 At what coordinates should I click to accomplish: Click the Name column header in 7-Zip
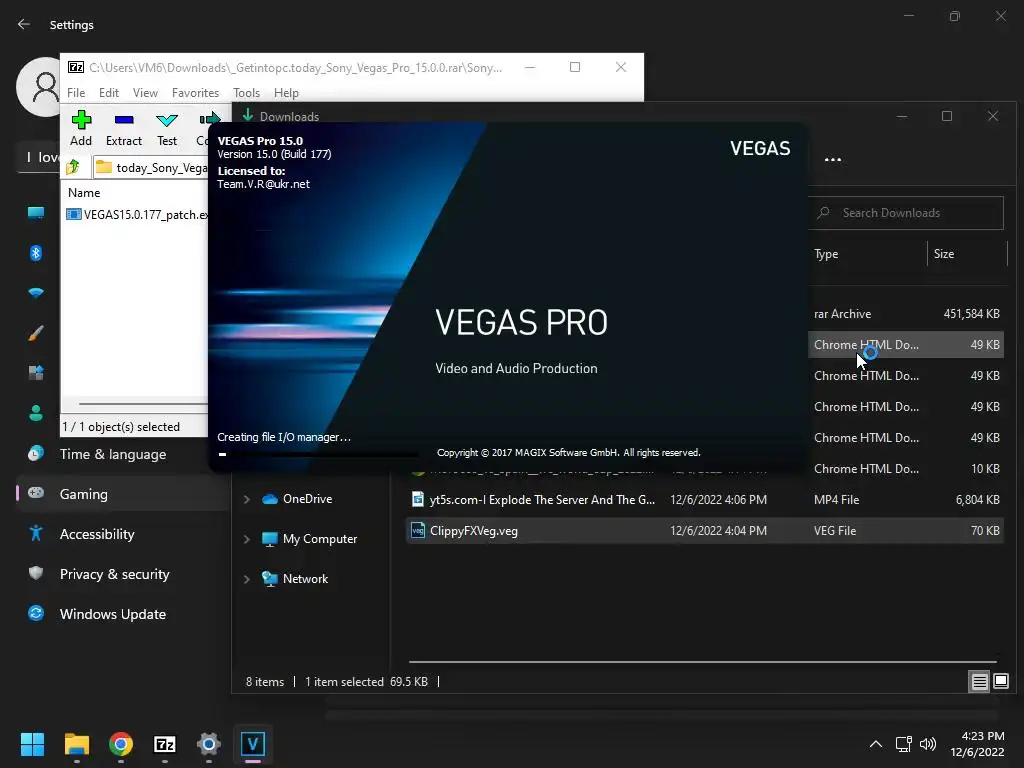tap(84, 193)
